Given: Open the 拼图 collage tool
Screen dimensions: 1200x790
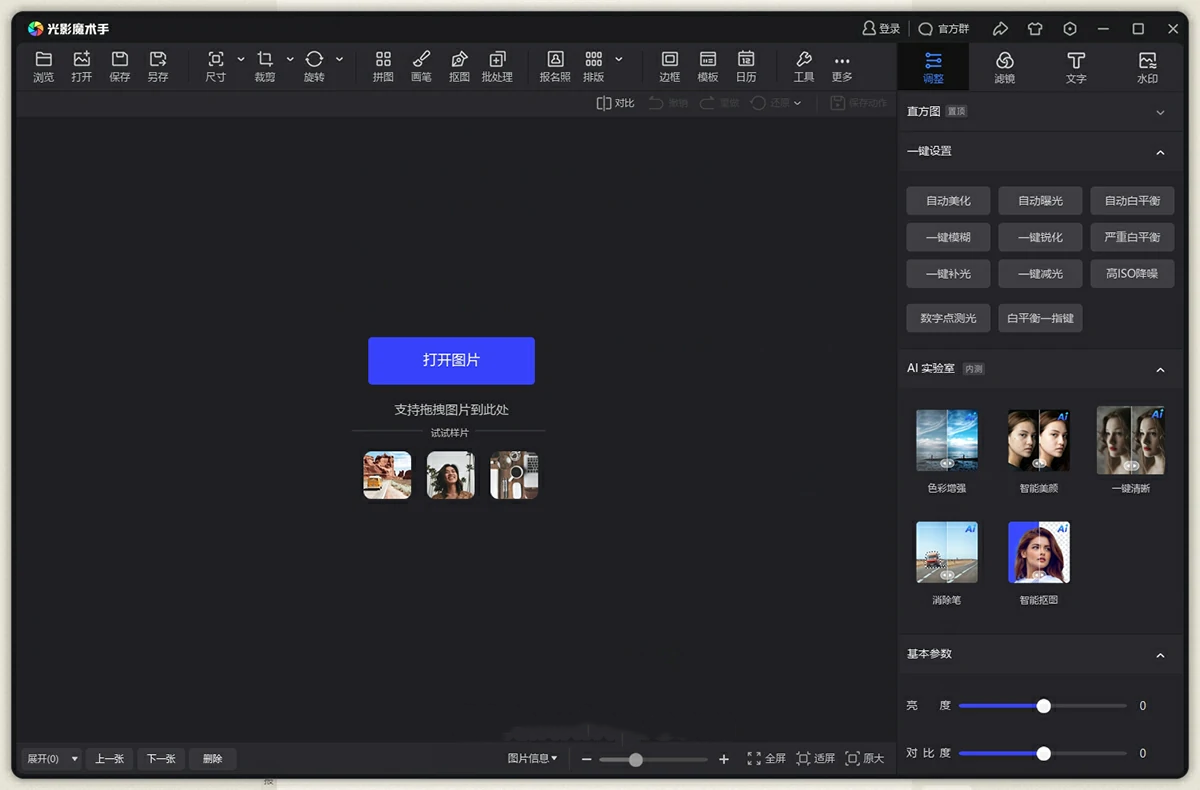Looking at the screenshot, I should (x=383, y=67).
